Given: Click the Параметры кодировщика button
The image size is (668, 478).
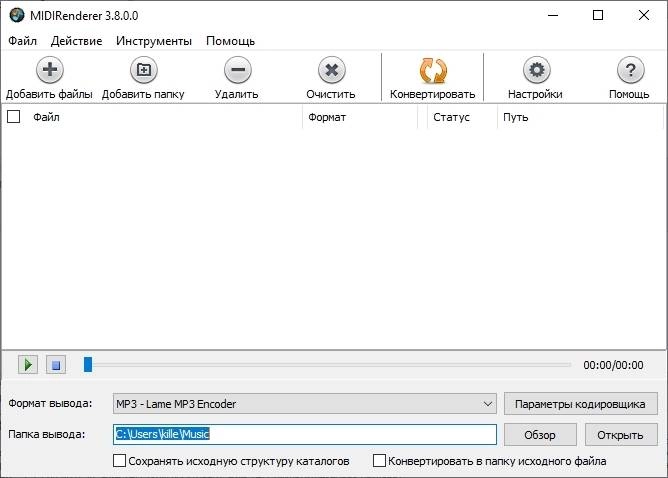Looking at the screenshot, I should pyautogui.click(x=581, y=404).
